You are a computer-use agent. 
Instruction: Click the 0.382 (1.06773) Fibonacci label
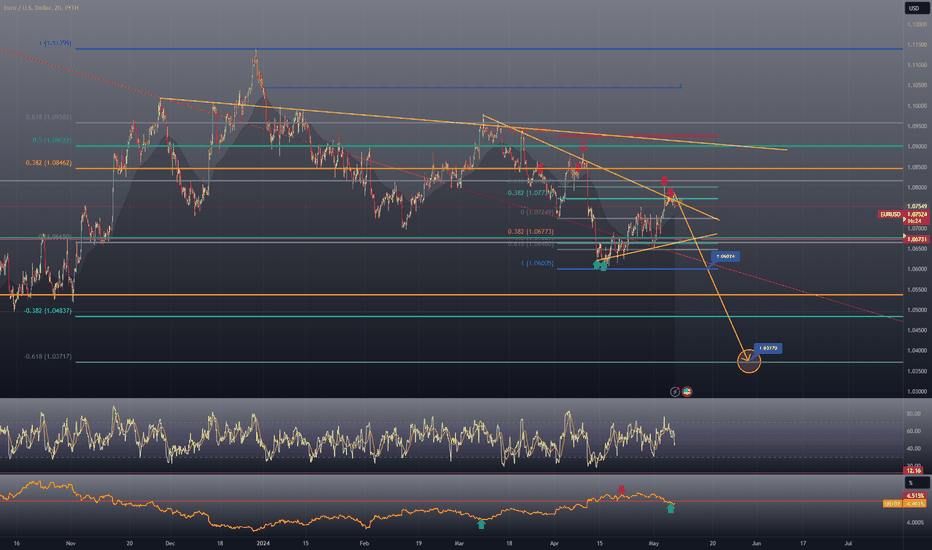530,231
